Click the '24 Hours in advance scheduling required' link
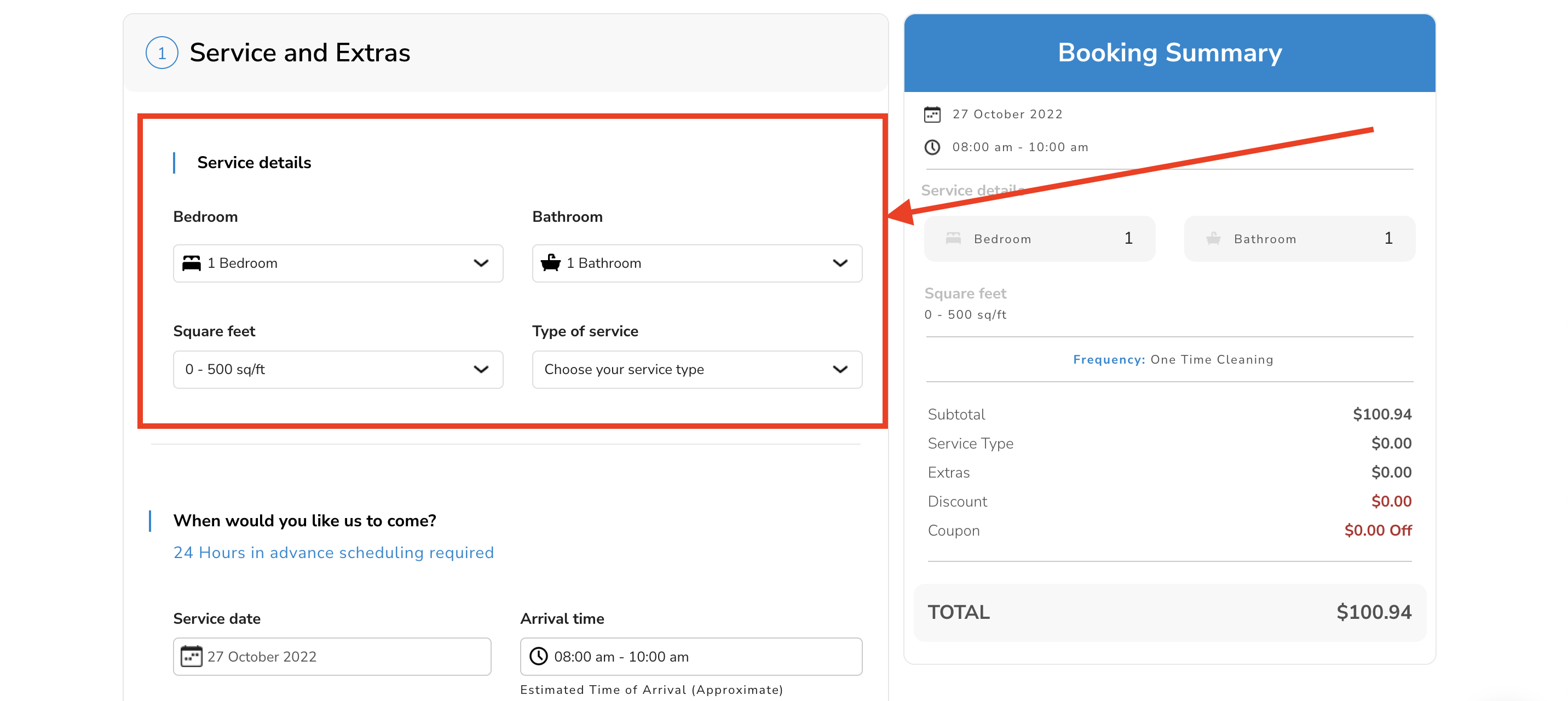1568x701 pixels. (x=333, y=553)
